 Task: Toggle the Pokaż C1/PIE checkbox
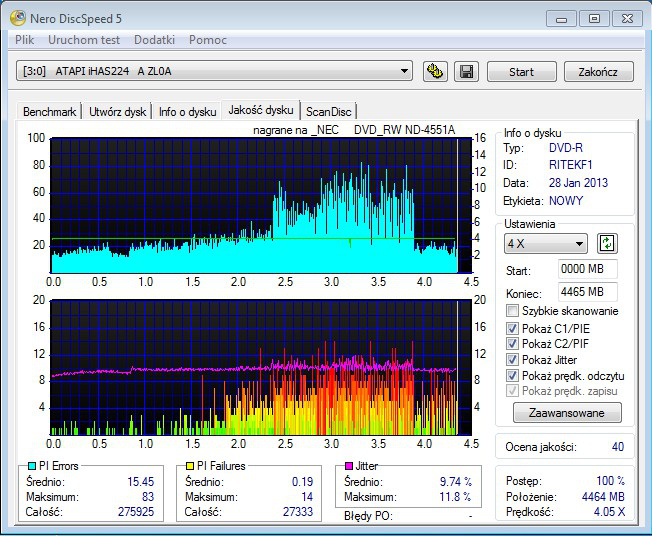pyautogui.click(x=512, y=329)
